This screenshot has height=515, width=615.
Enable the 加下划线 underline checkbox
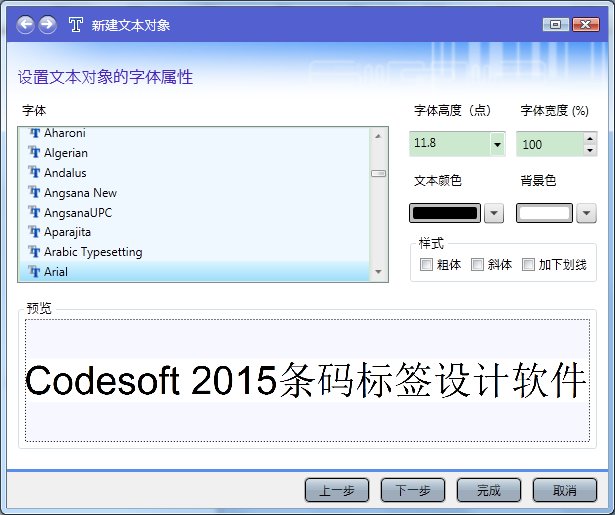click(528, 264)
